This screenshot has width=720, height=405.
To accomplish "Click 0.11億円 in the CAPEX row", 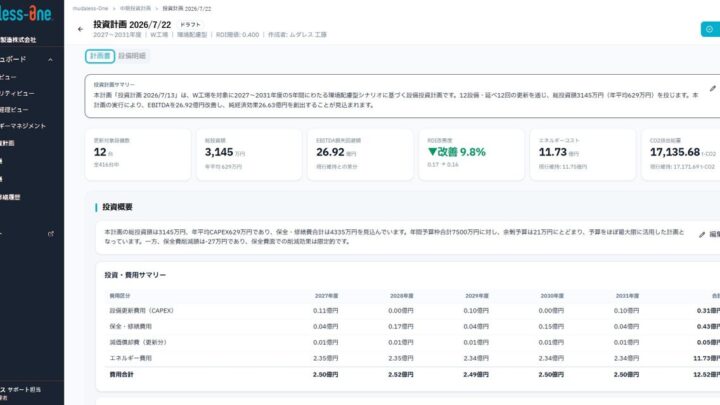I will tap(326, 311).
